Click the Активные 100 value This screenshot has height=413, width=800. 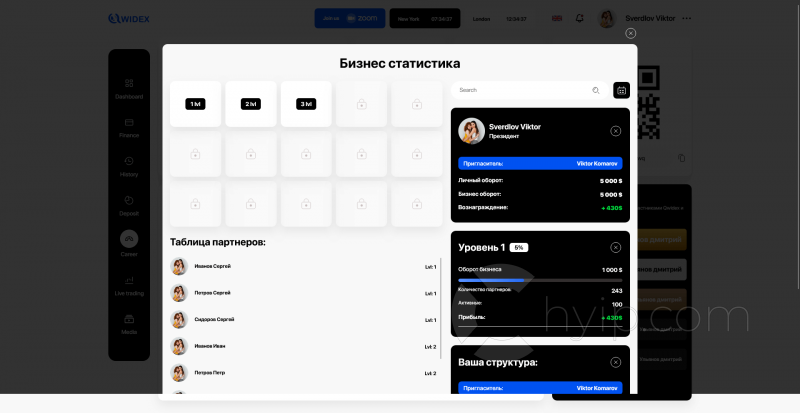[x=617, y=304]
